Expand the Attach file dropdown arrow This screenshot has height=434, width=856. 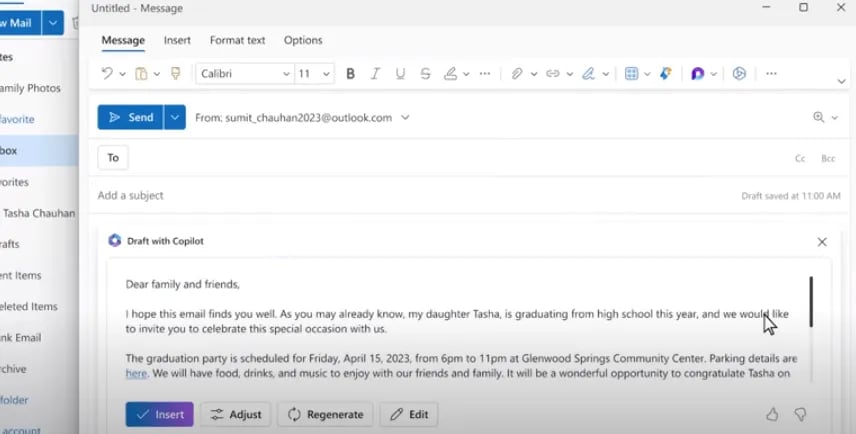[x=534, y=74]
